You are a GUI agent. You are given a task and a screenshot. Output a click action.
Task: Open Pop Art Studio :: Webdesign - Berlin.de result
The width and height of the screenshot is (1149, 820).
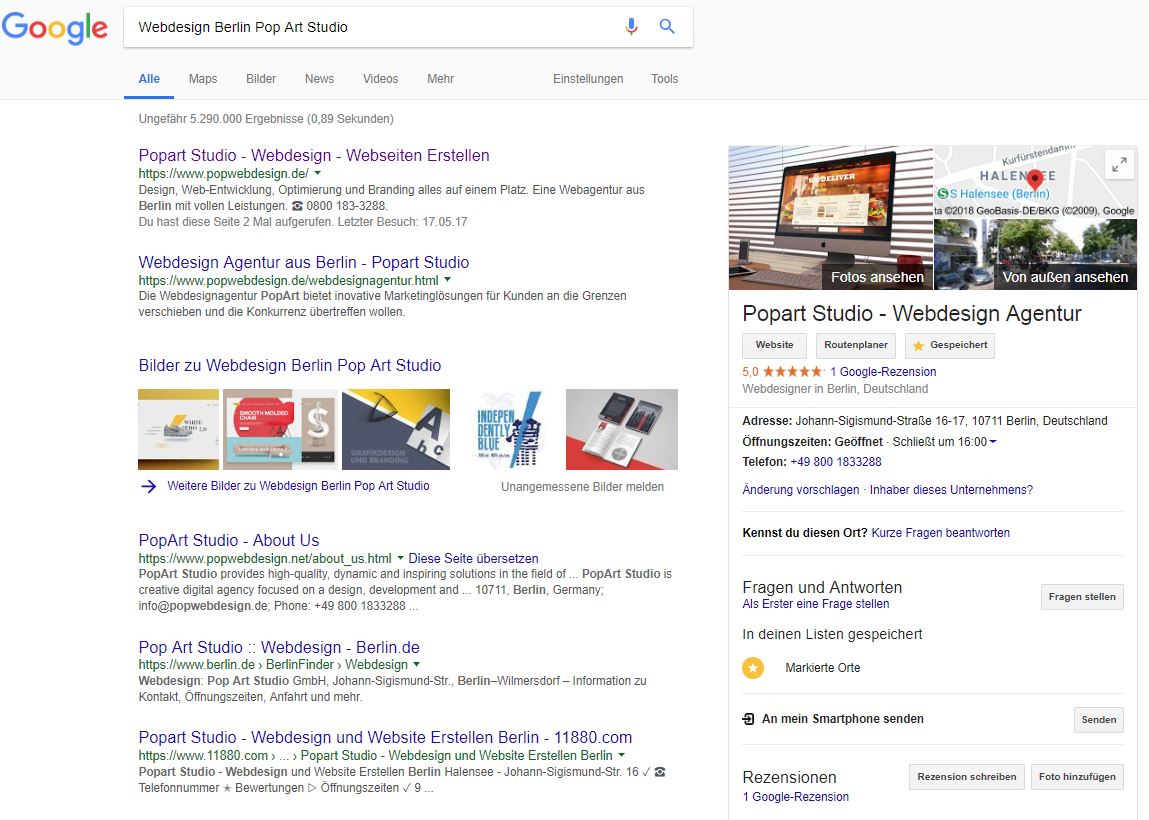click(x=279, y=648)
